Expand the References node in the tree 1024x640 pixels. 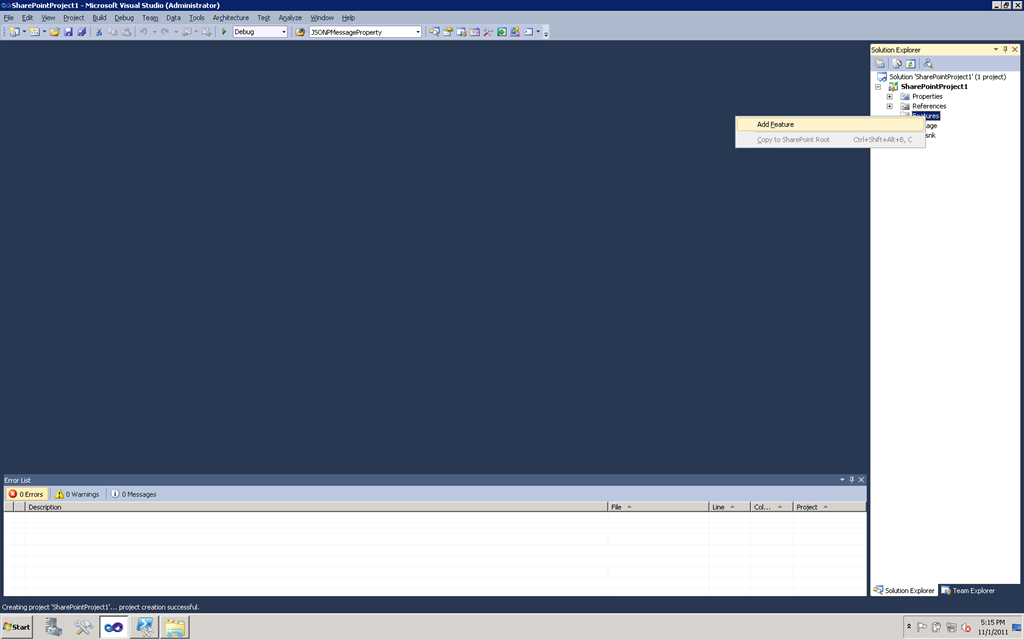[889, 106]
